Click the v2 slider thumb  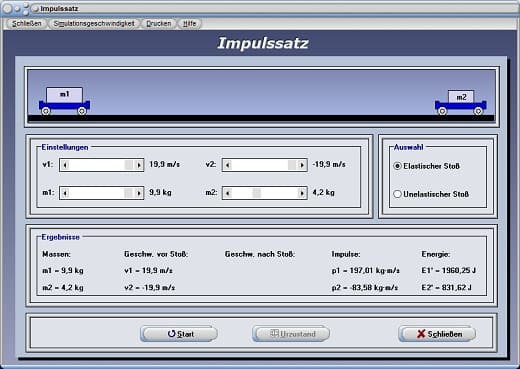(x=292, y=165)
